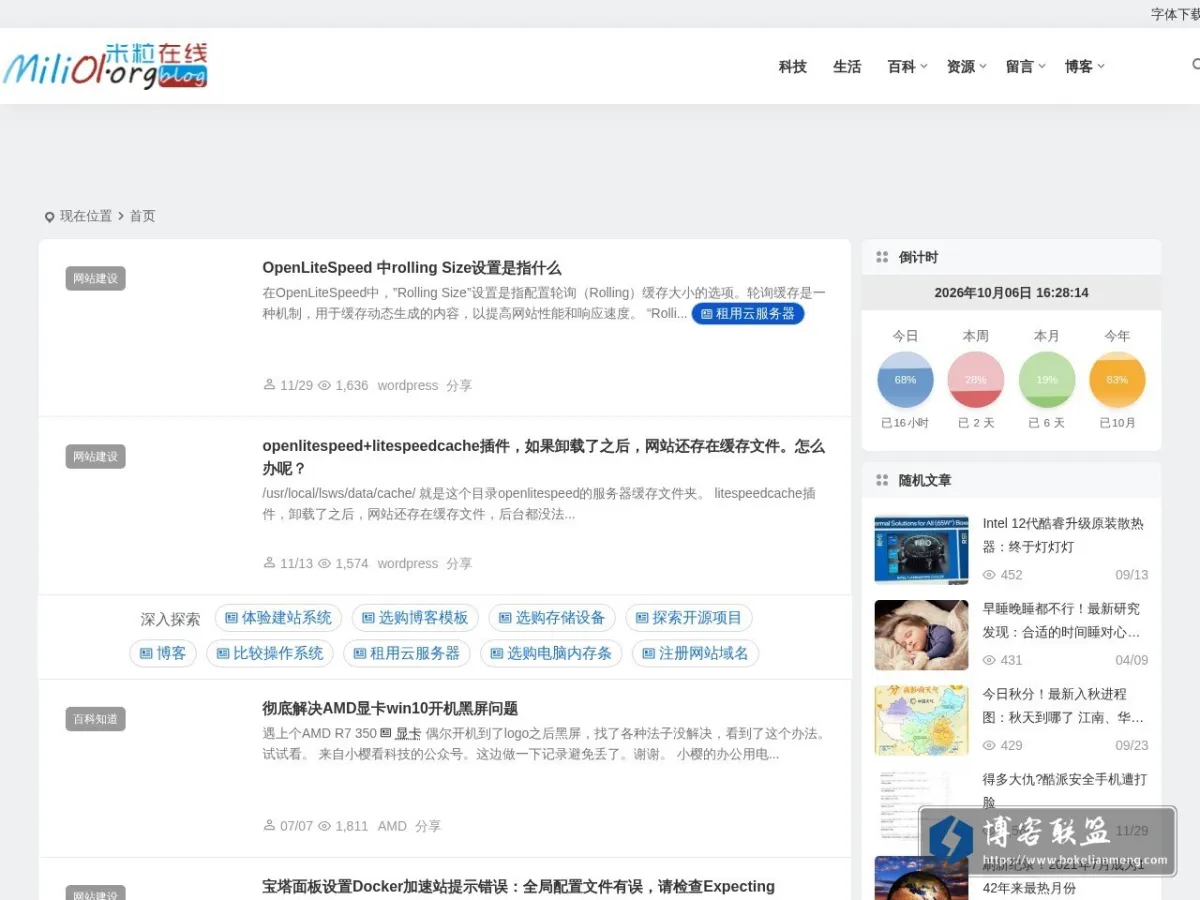Open the 科技 navigation item
This screenshot has height=900, width=1200.
793,66
